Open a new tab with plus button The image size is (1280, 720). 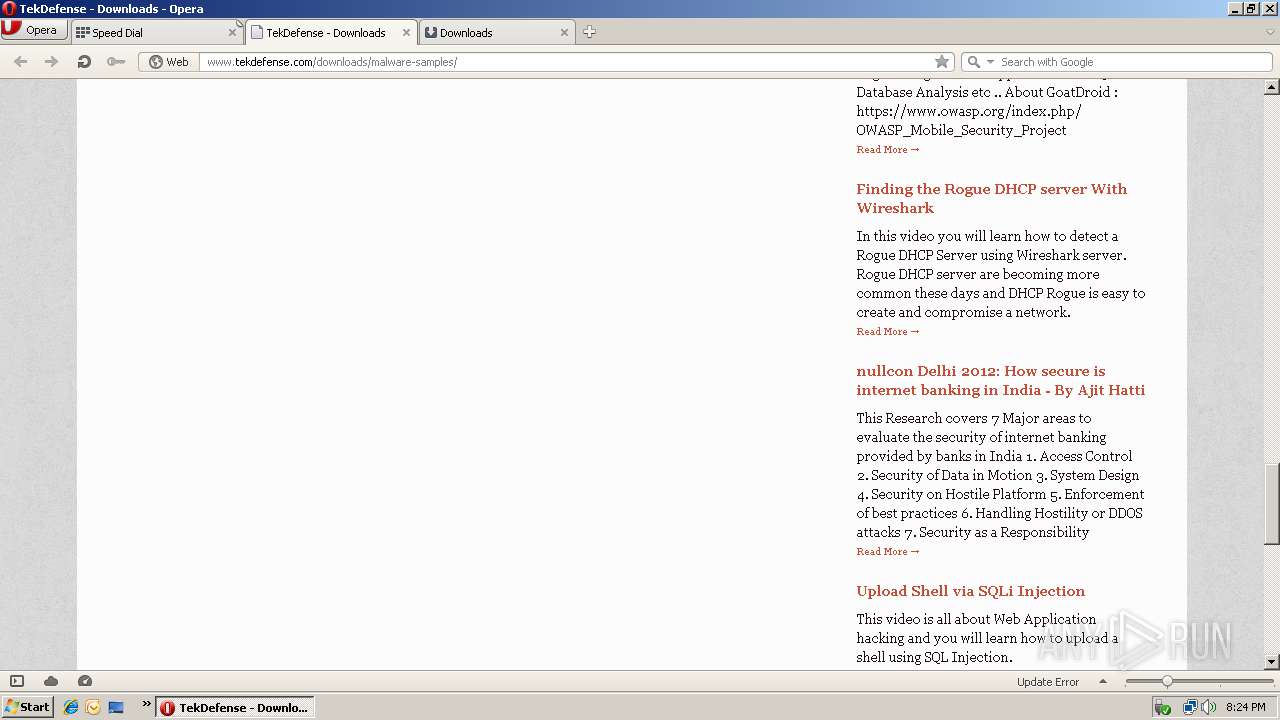(x=589, y=32)
